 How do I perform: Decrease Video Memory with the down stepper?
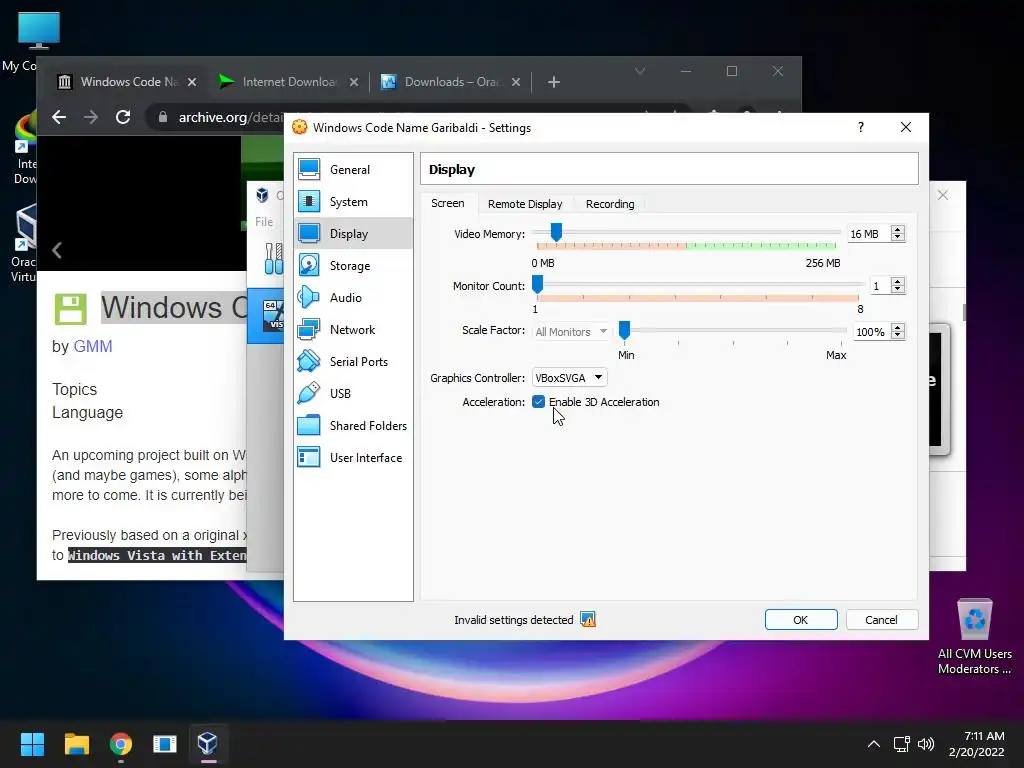click(x=898, y=238)
